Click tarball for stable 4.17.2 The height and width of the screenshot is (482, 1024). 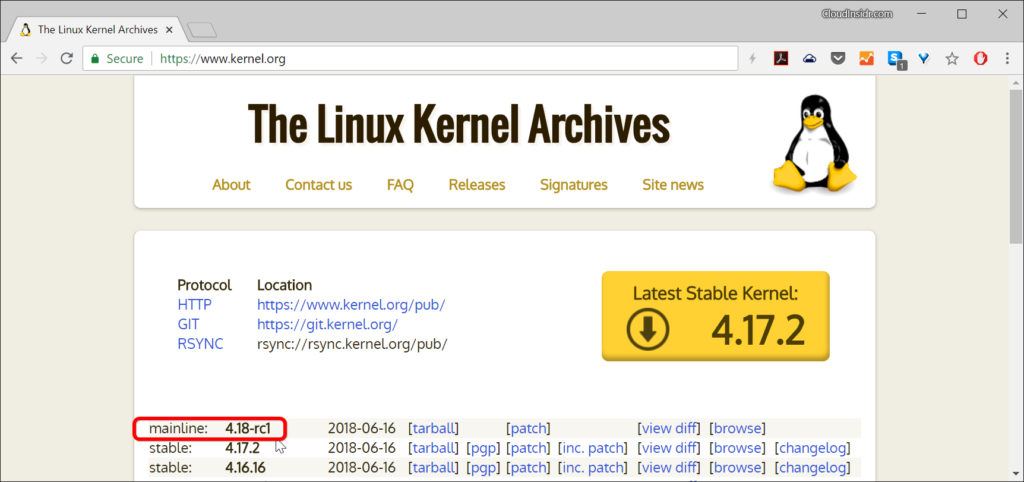point(434,448)
